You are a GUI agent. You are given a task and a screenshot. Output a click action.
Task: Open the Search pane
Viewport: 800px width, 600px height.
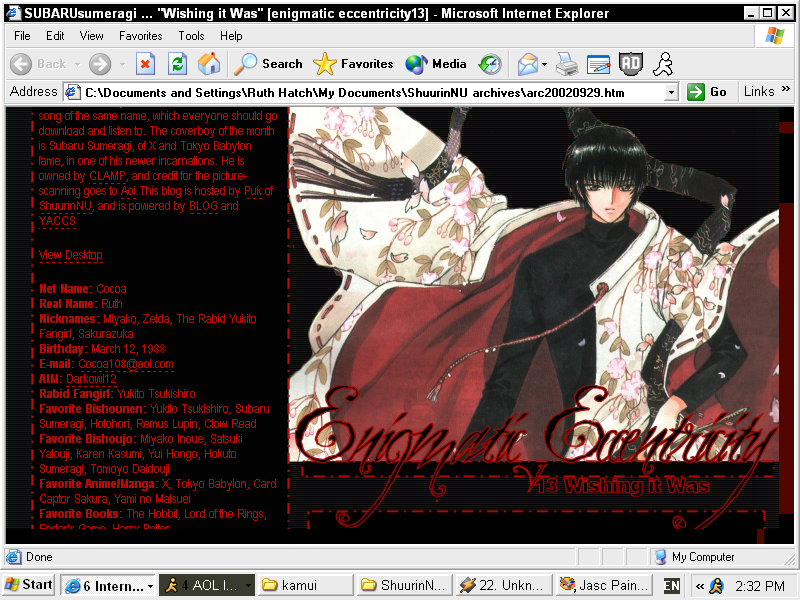point(268,64)
